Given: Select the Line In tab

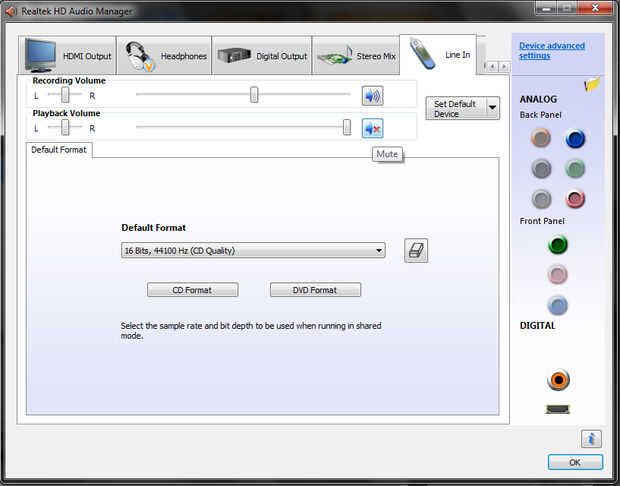Looking at the screenshot, I should click(x=438, y=55).
